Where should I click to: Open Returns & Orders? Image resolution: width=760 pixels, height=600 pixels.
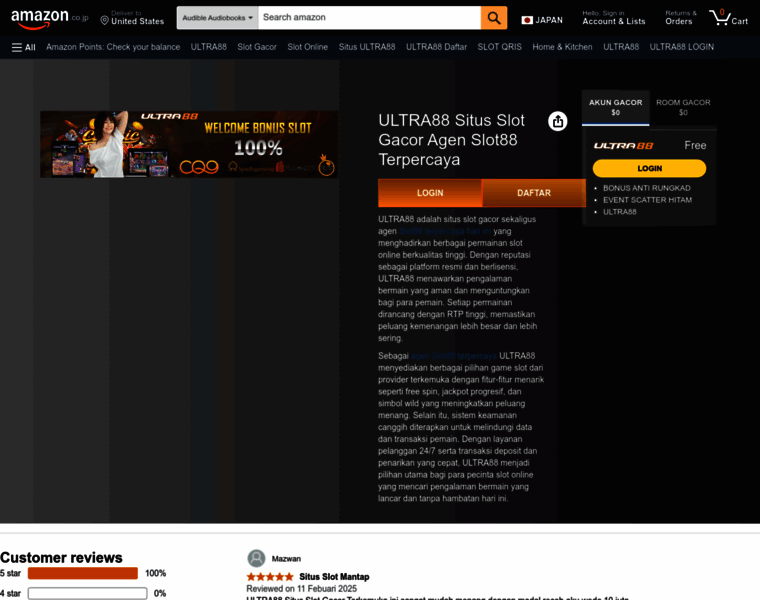[x=681, y=18]
